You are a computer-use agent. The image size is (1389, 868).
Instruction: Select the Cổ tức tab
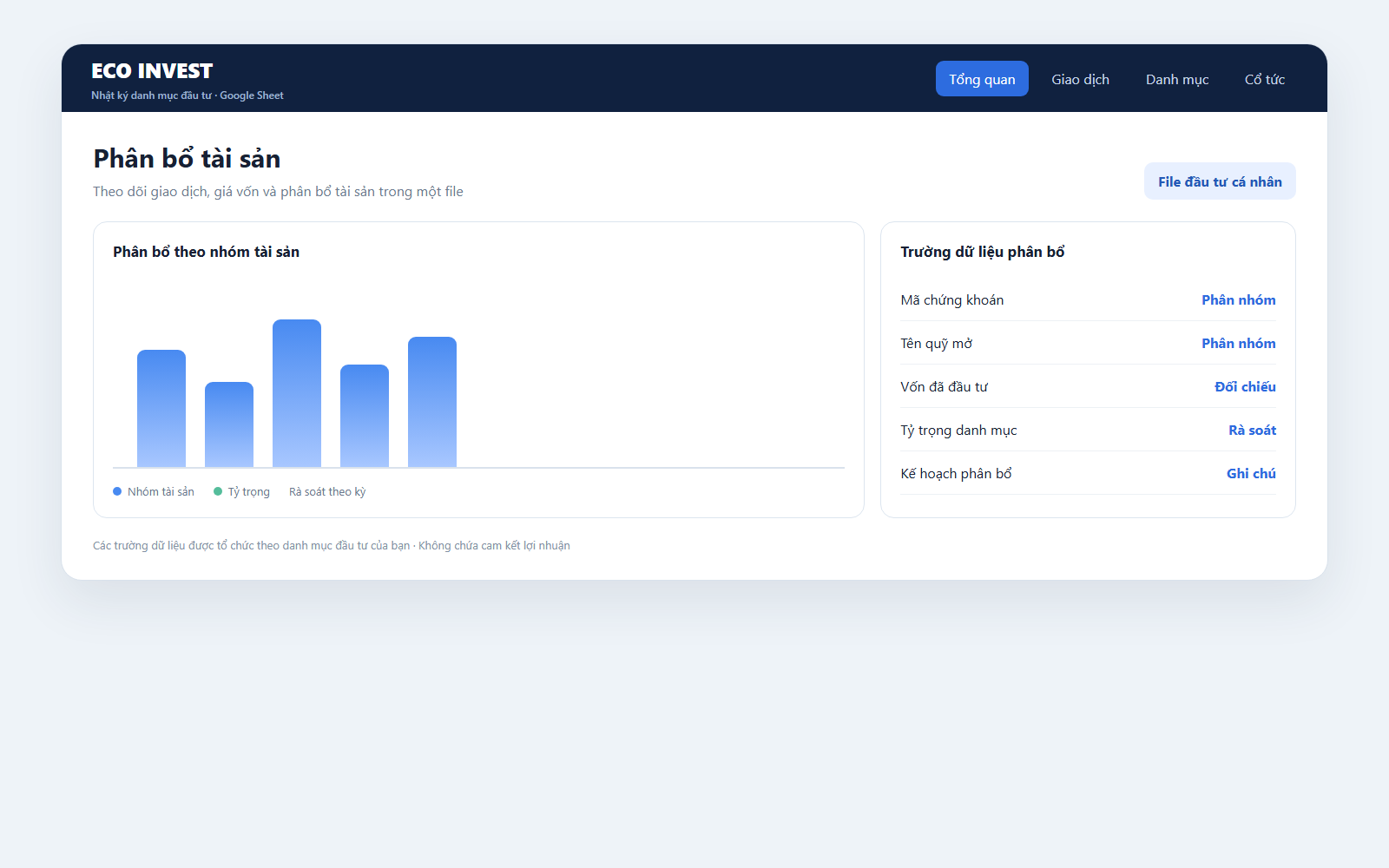pyautogui.click(x=1265, y=79)
